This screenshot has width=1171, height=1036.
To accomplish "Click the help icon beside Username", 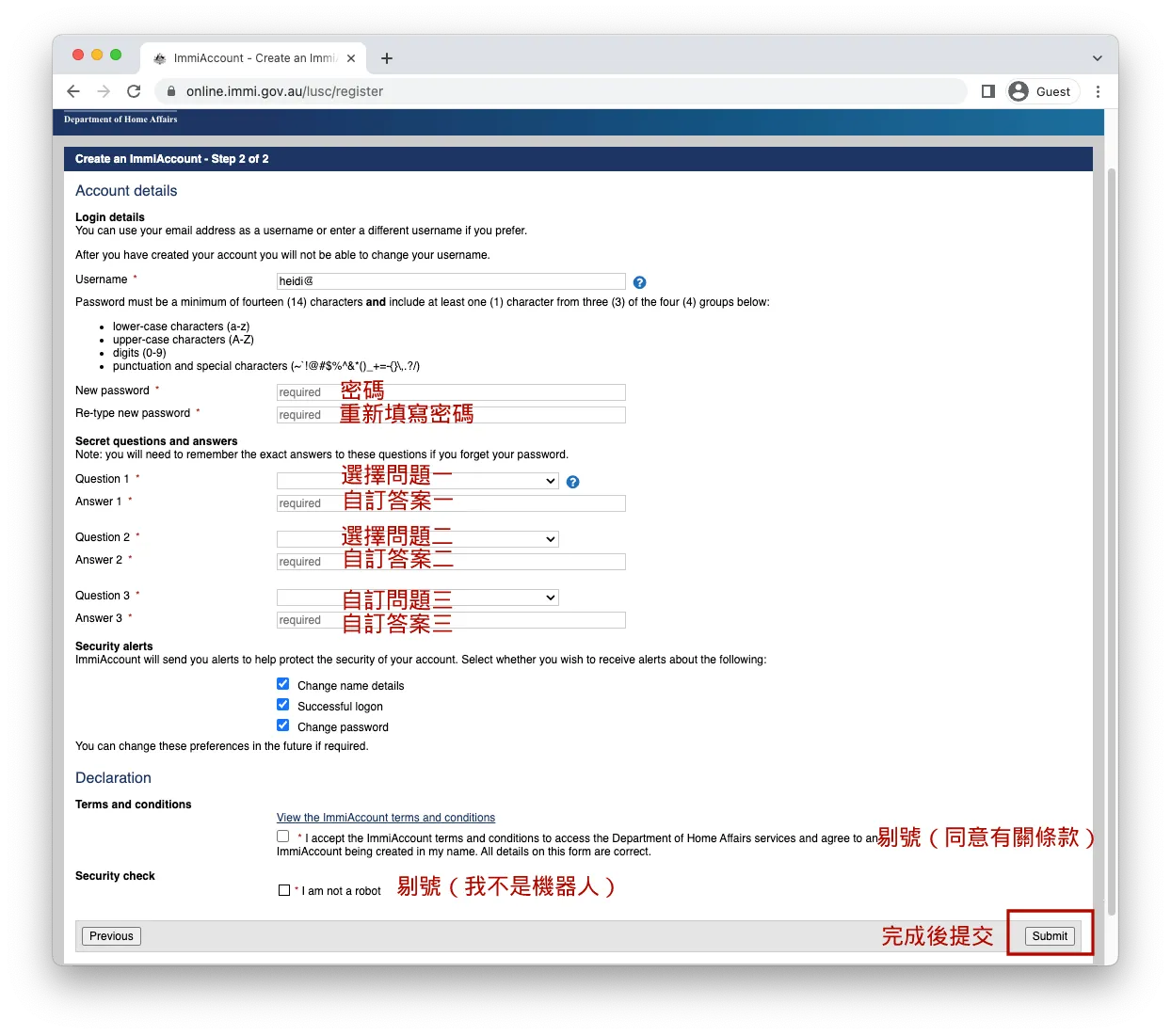I will (x=639, y=282).
